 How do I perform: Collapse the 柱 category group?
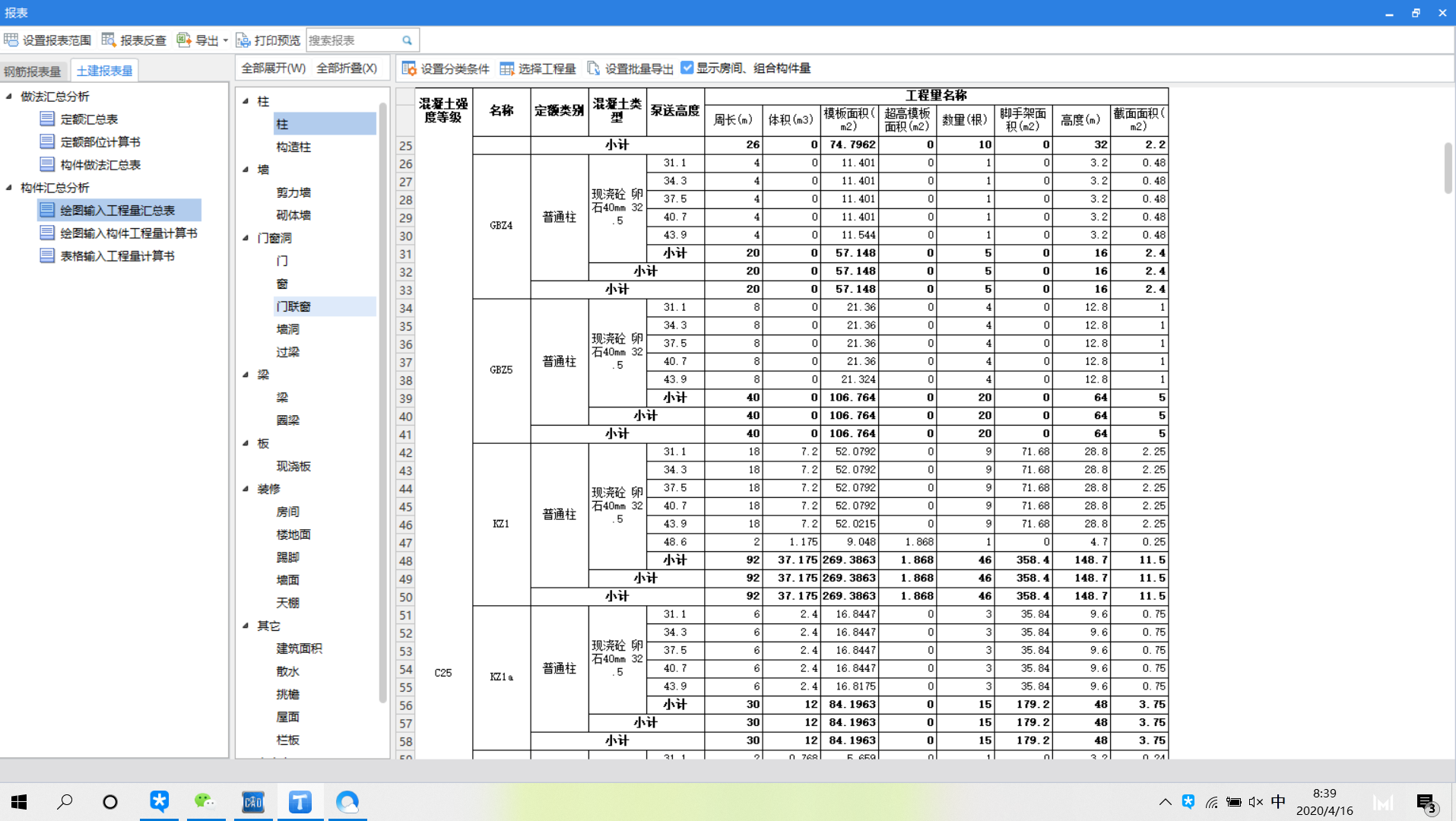[246, 100]
